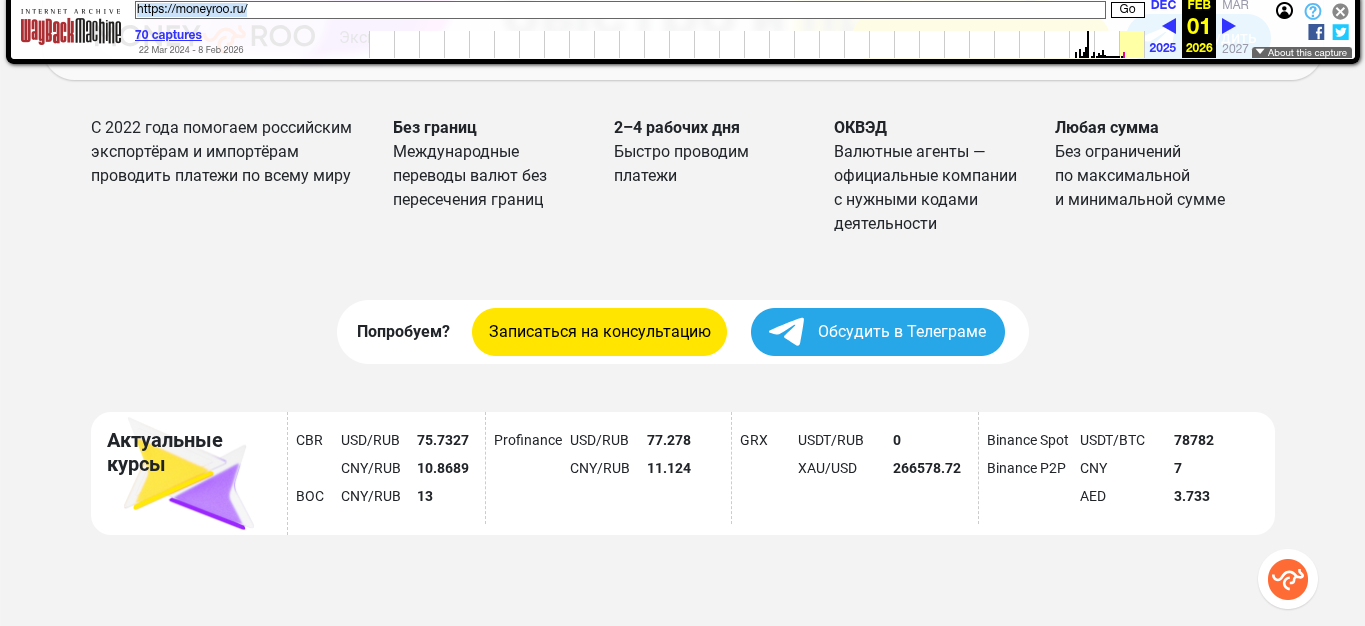Click the Без границ heading
Viewport: 1365px width, 626px height.
[x=435, y=128]
